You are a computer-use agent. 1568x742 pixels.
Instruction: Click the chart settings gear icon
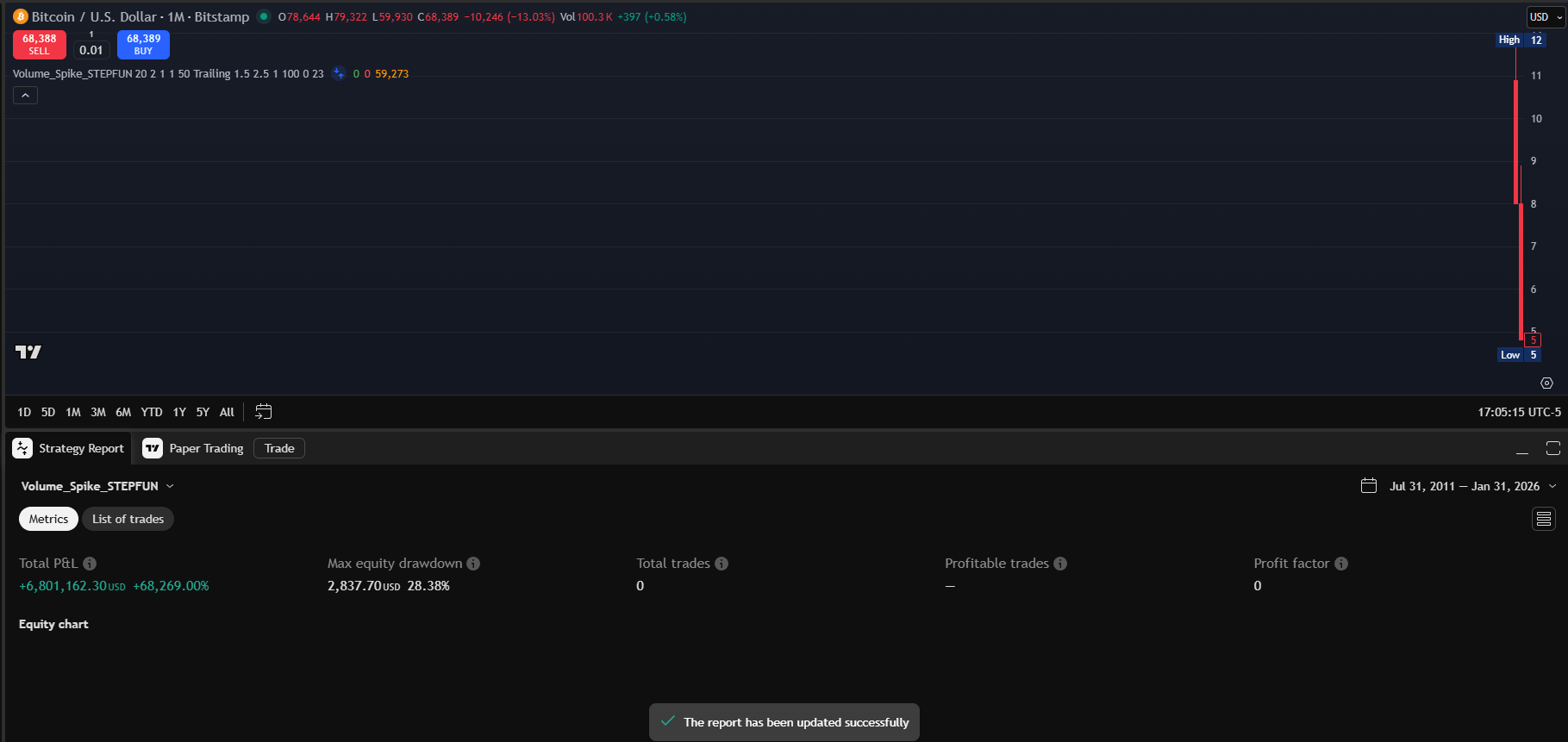(1546, 383)
